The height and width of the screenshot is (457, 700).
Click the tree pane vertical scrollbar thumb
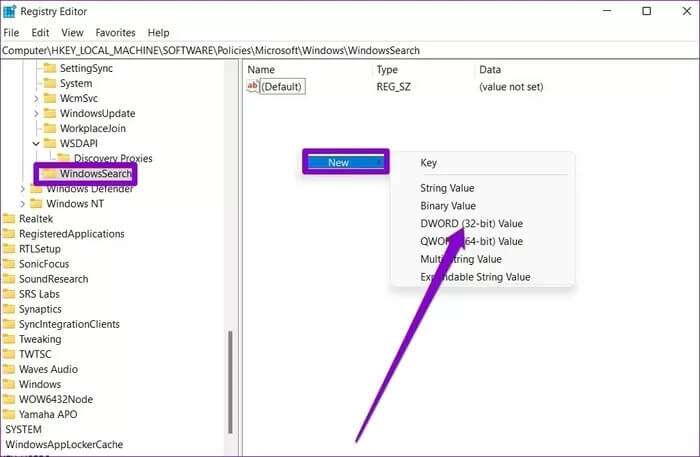tap(230, 382)
